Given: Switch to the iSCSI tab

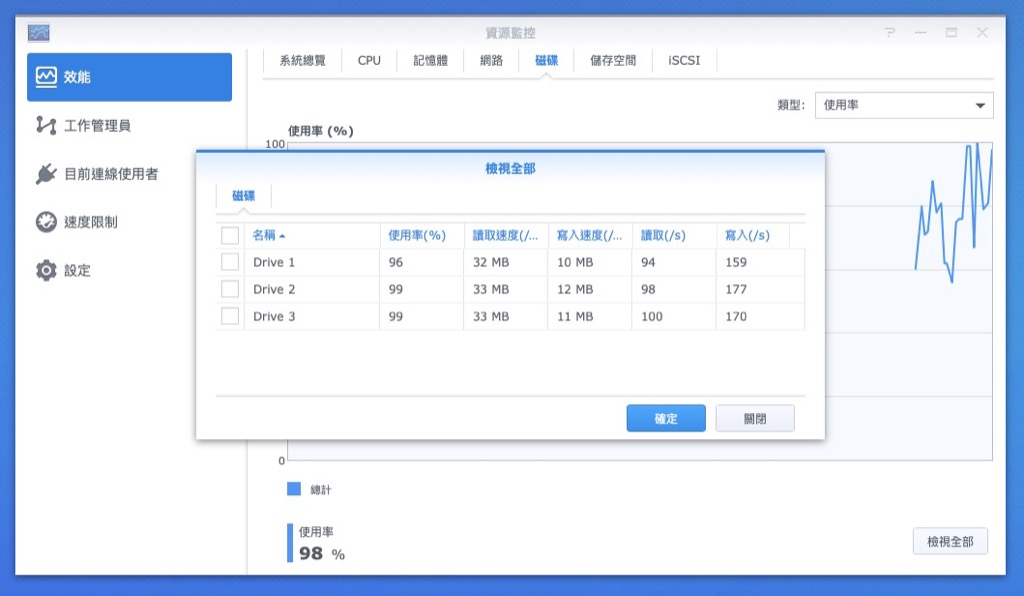Looking at the screenshot, I should tap(684, 61).
